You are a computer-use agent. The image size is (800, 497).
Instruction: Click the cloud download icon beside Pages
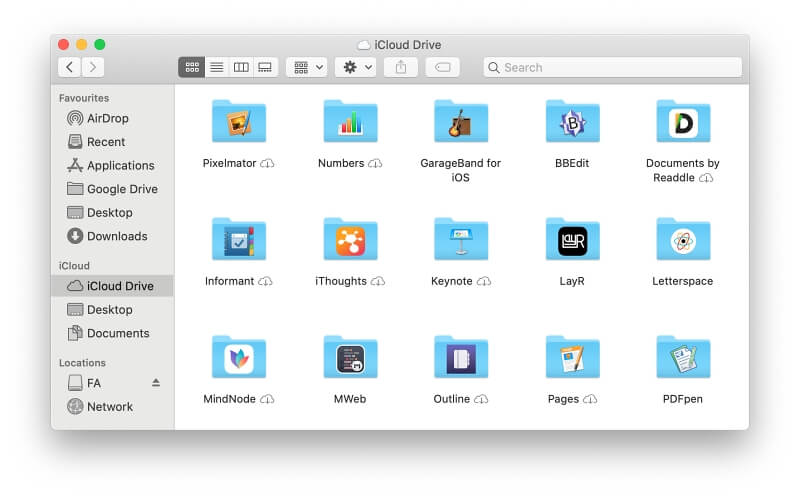(x=590, y=399)
